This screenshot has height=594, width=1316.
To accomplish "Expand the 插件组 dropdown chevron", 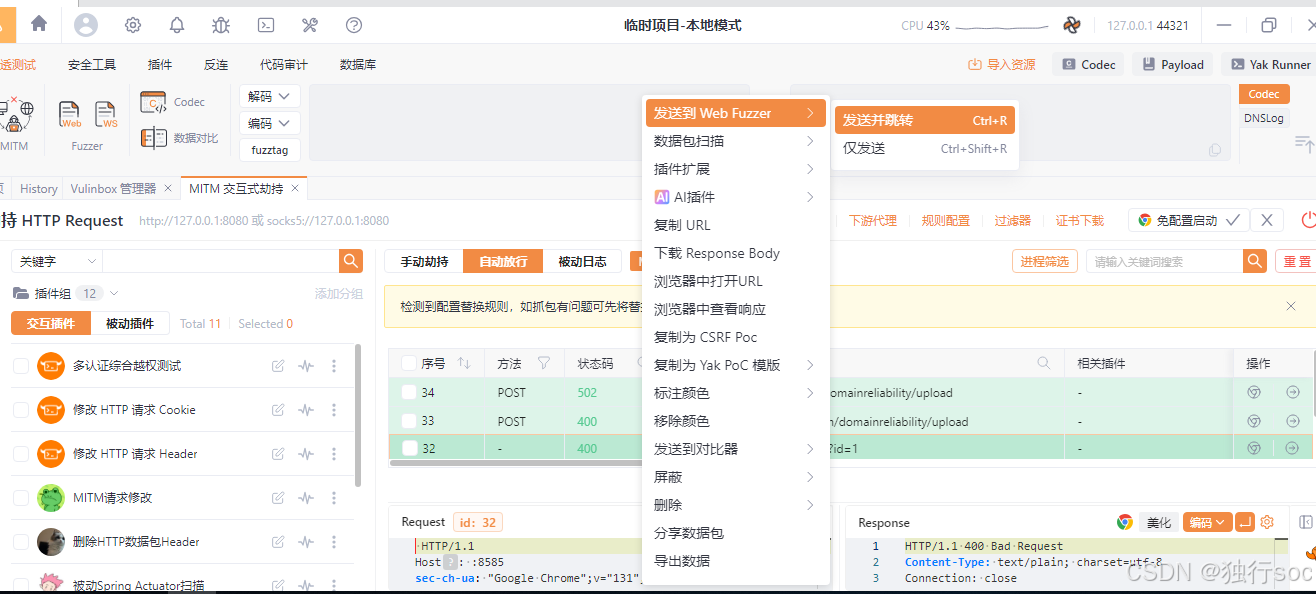I will (x=113, y=293).
